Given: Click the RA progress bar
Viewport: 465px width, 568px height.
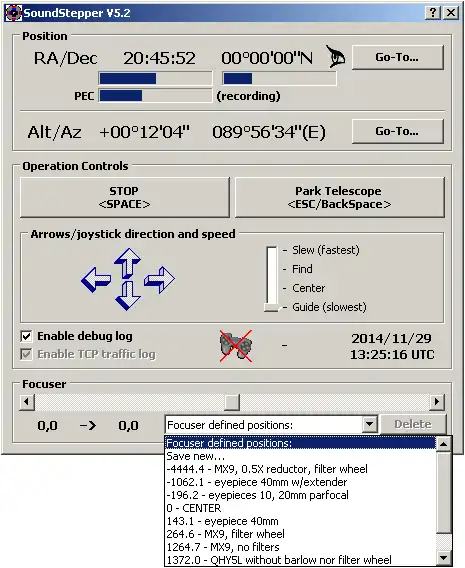Looking at the screenshot, I should 155,78.
